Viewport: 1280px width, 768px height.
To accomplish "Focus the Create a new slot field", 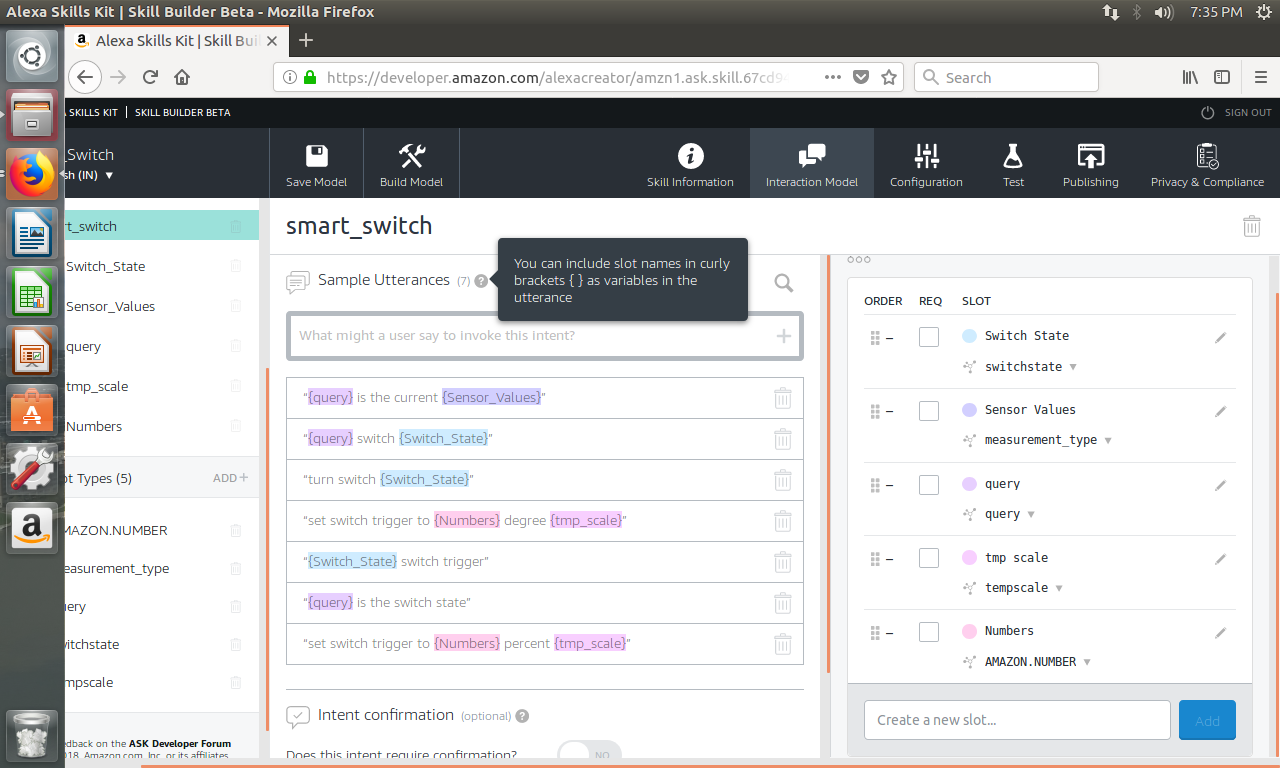I will tap(1017, 720).
